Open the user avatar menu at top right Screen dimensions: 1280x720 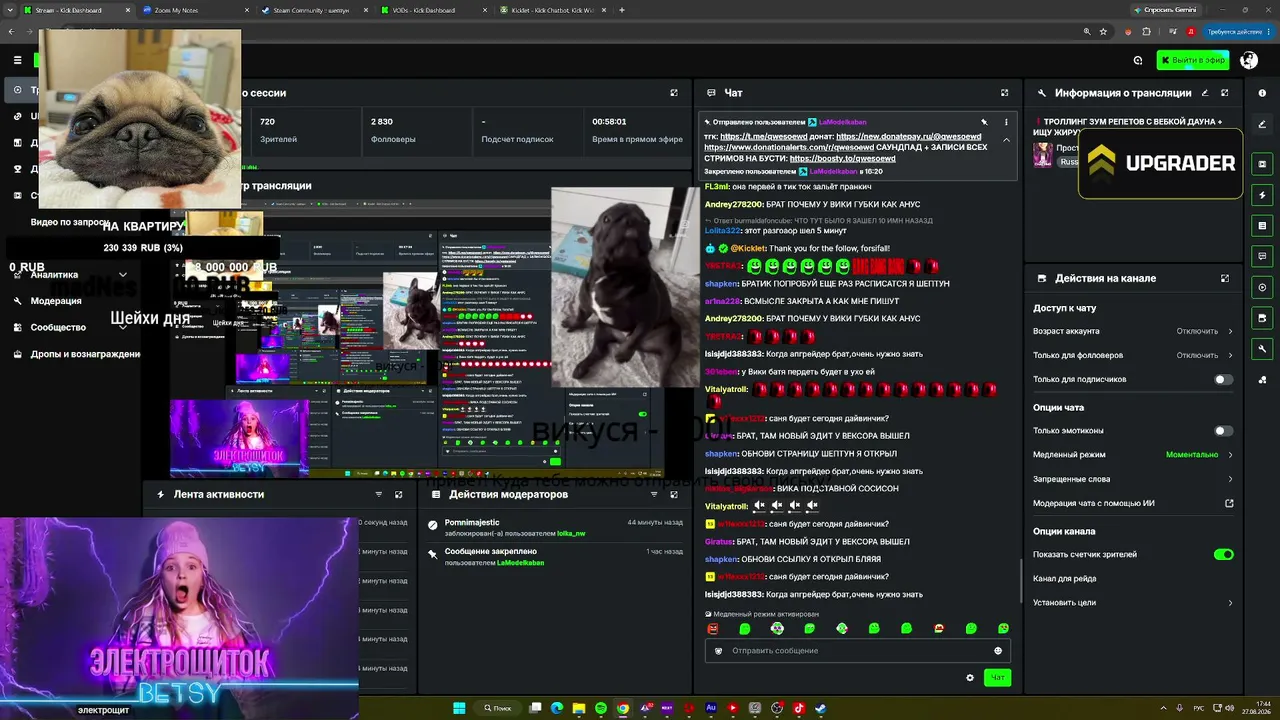1248,60
